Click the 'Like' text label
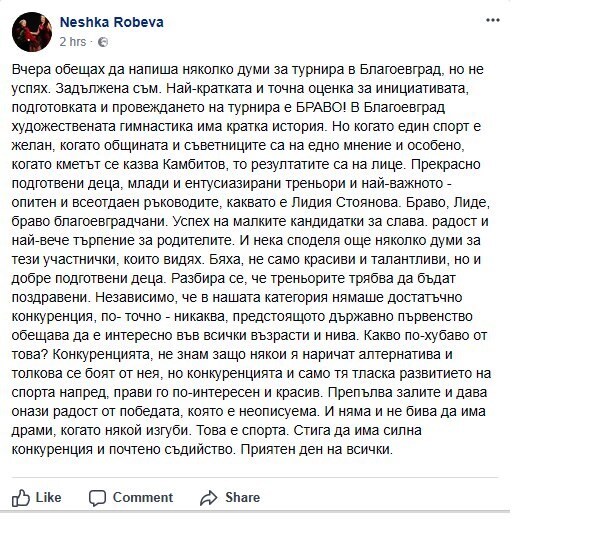 coord(48,498)
